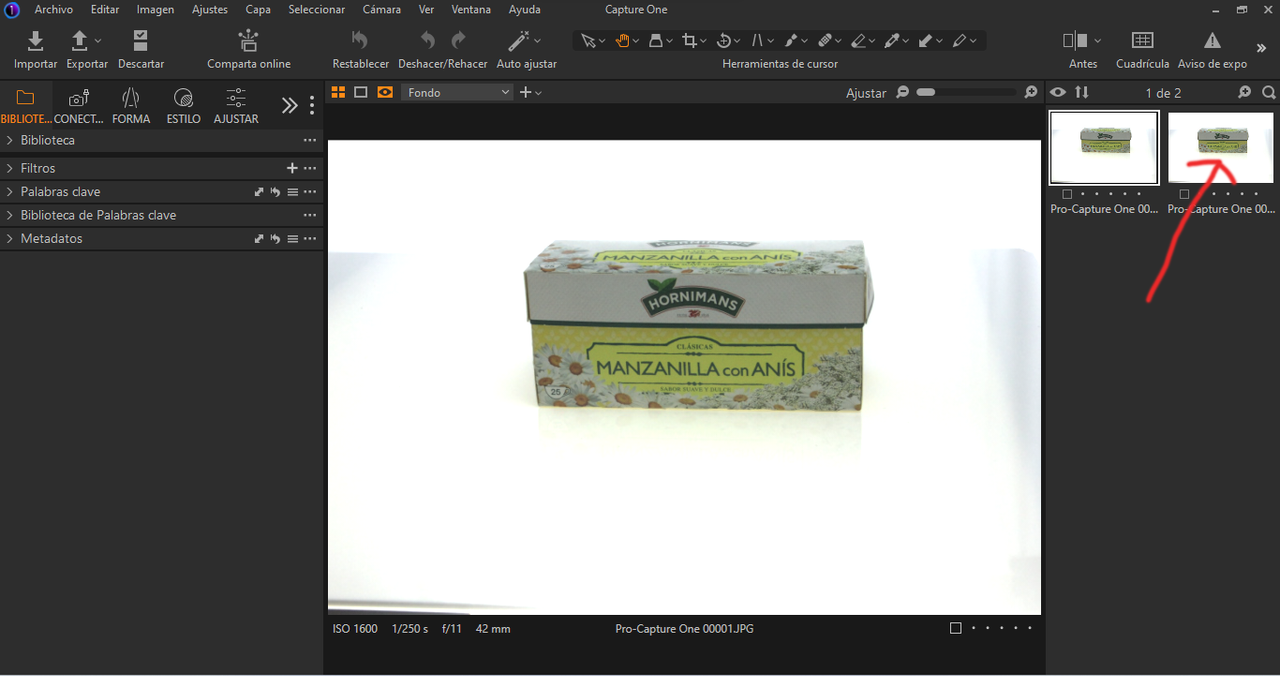
Task: Select the Annotations pencil tool
Action: [x=959, y=41]
